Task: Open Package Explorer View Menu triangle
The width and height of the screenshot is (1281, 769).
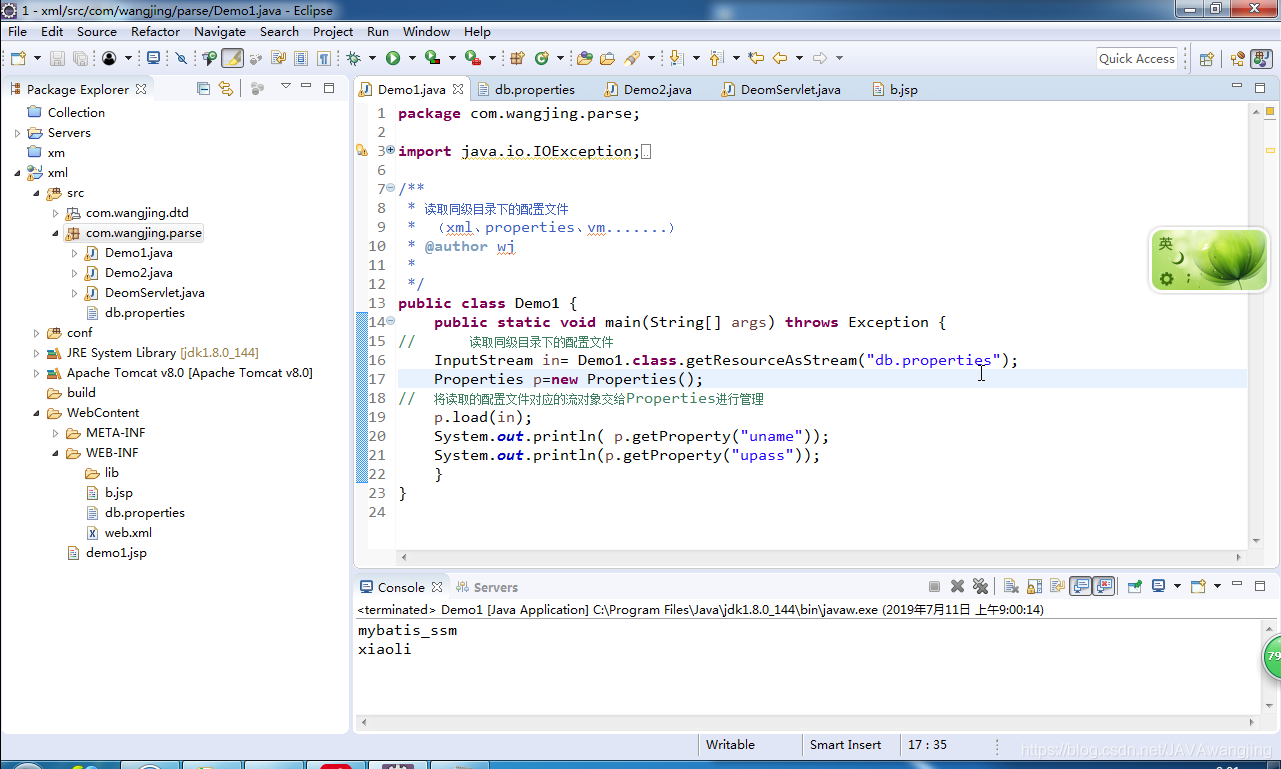Action: [285, 87]
